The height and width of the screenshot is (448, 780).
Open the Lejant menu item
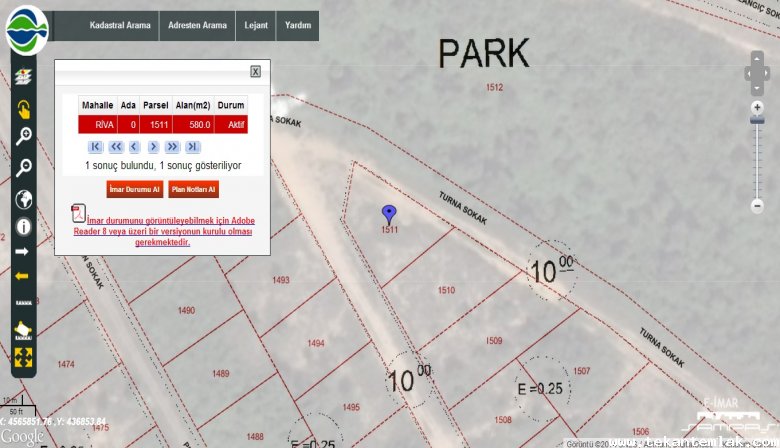coord(256,25)
